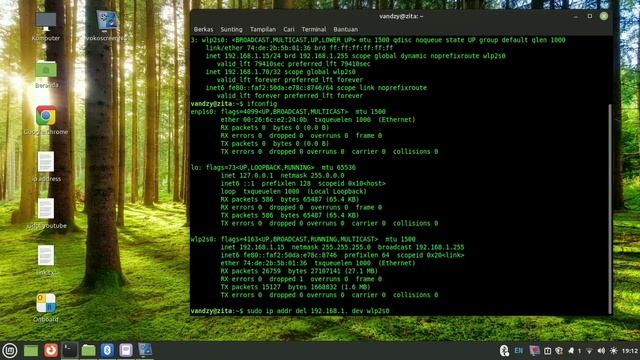Open the calendar from the 19:12 clock
640x360 pixels.
630,351
